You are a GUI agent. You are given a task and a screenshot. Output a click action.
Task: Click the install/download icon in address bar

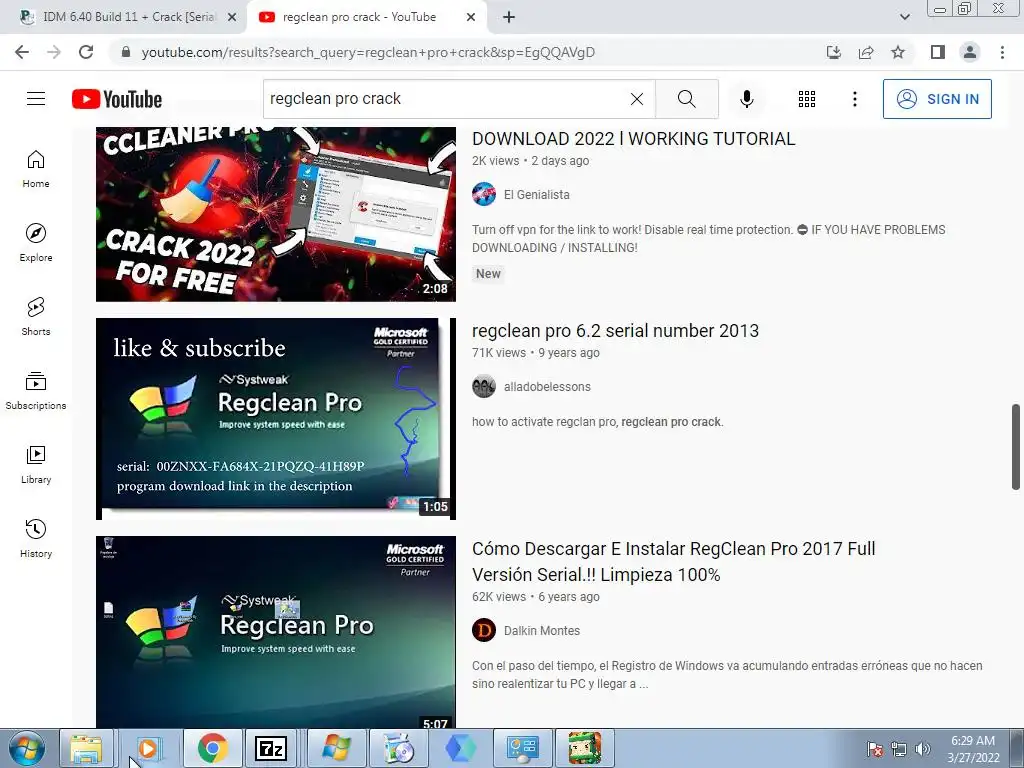click(x=834, y=52)
